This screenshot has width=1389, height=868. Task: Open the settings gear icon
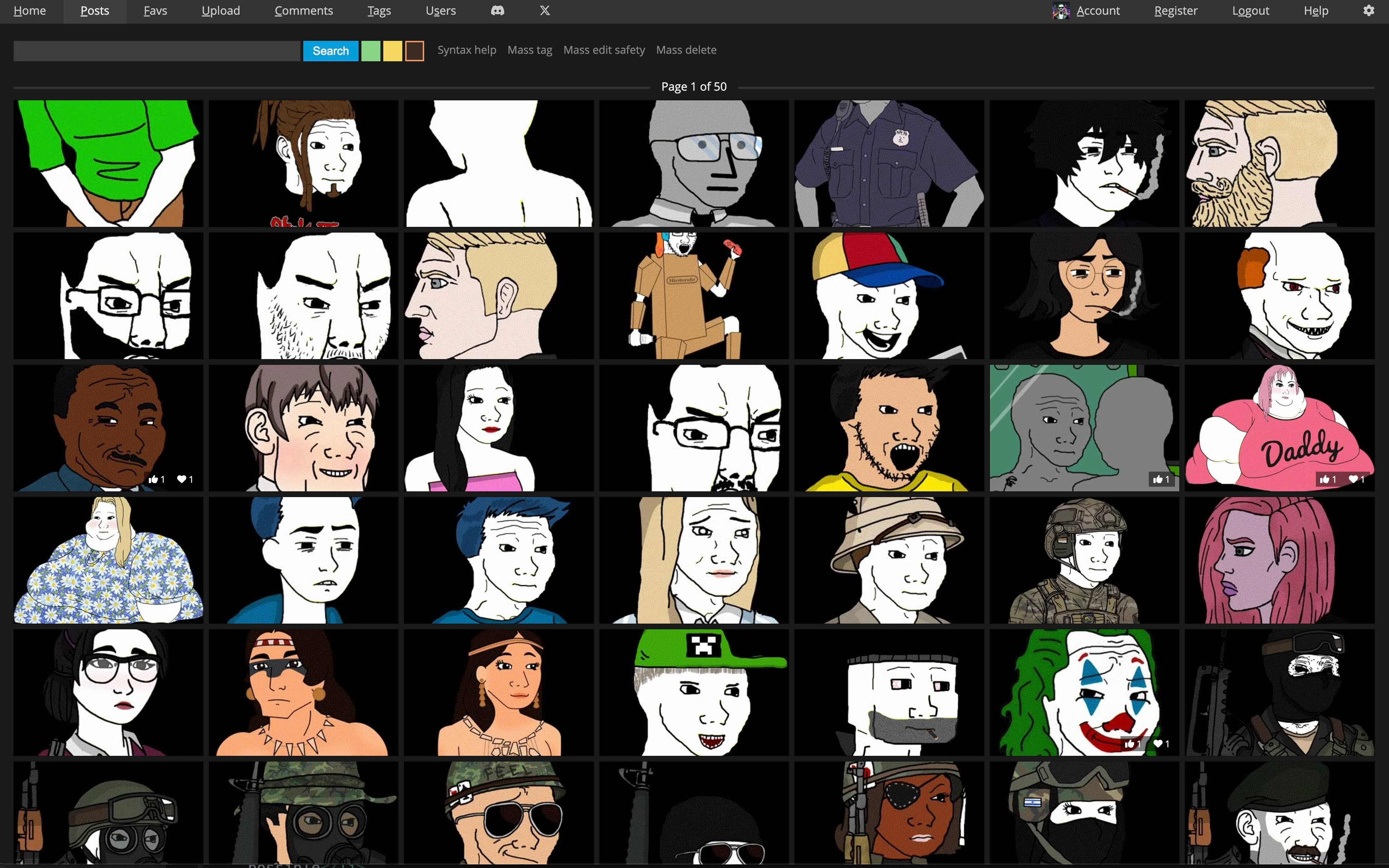(x=1368, y=10)
